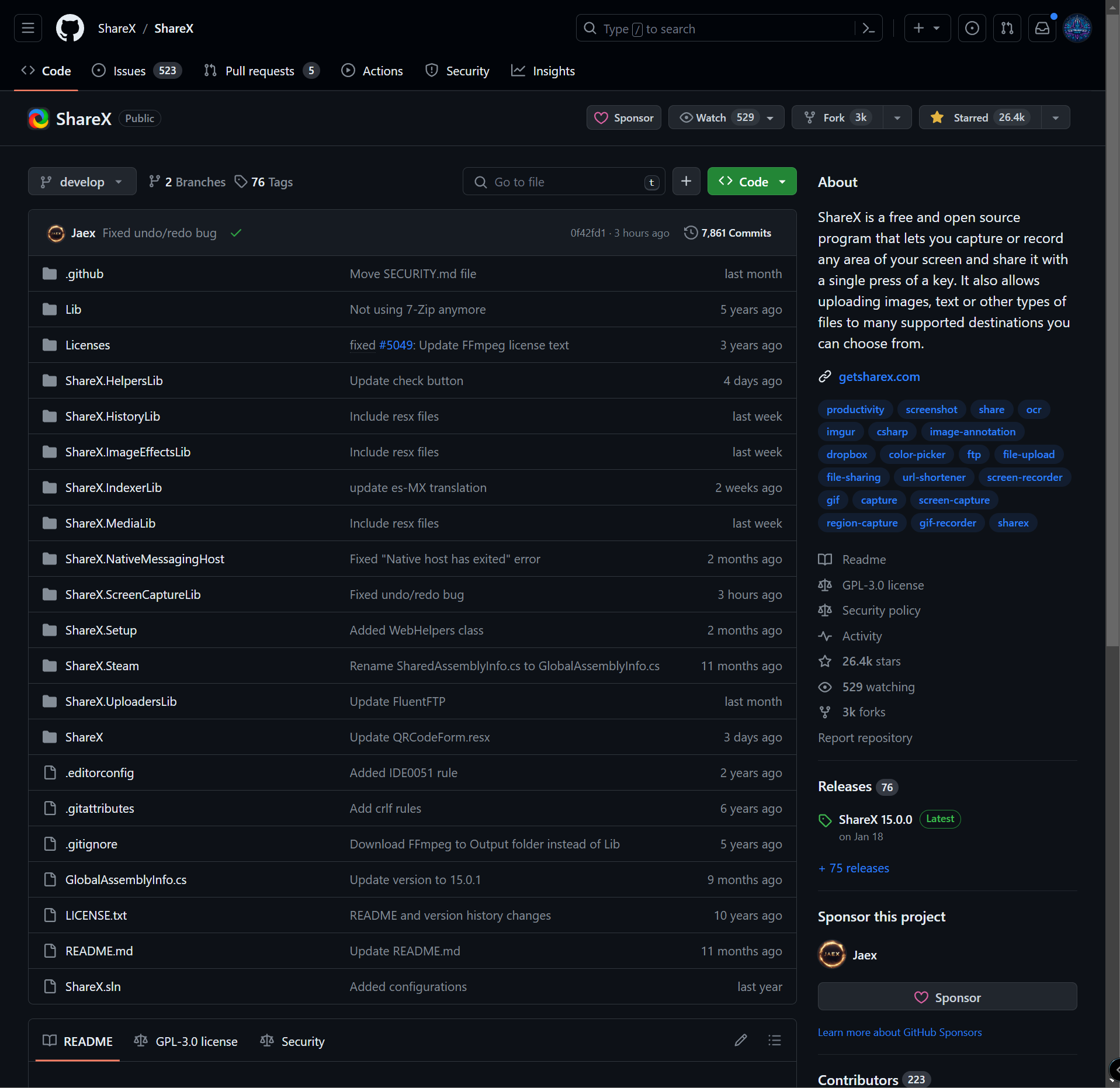Viewport: 1120px width, 1088px height.
Task: Click the screen-recorder topic tag
Action: click(1024, 477)
